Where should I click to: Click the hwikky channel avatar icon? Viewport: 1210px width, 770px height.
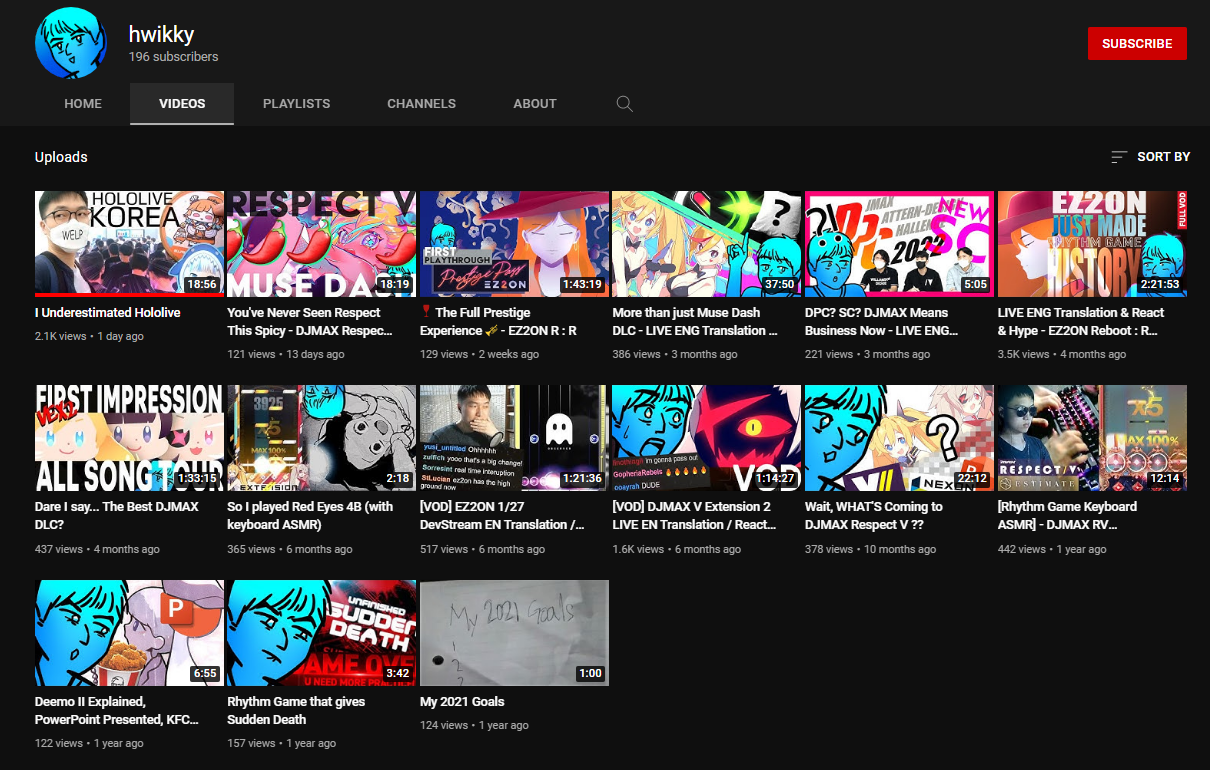[x=71, y=44]
